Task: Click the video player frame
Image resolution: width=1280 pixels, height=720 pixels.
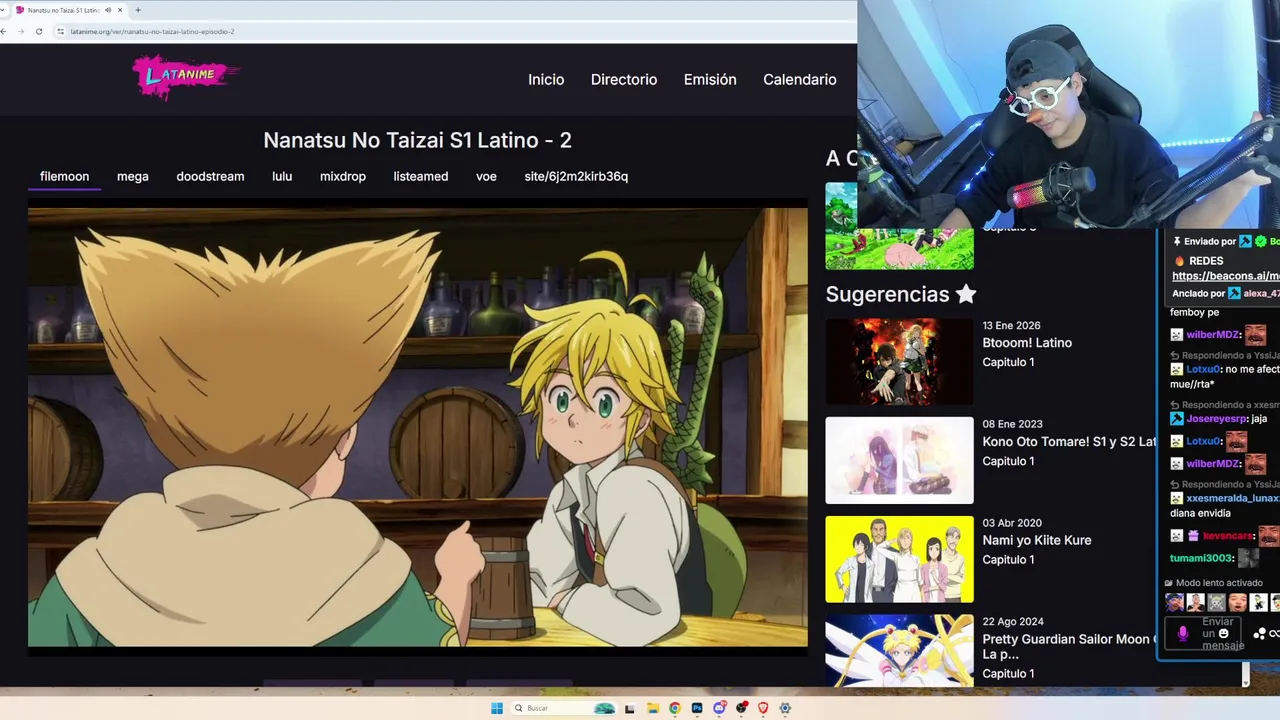Action: point(417,427)
